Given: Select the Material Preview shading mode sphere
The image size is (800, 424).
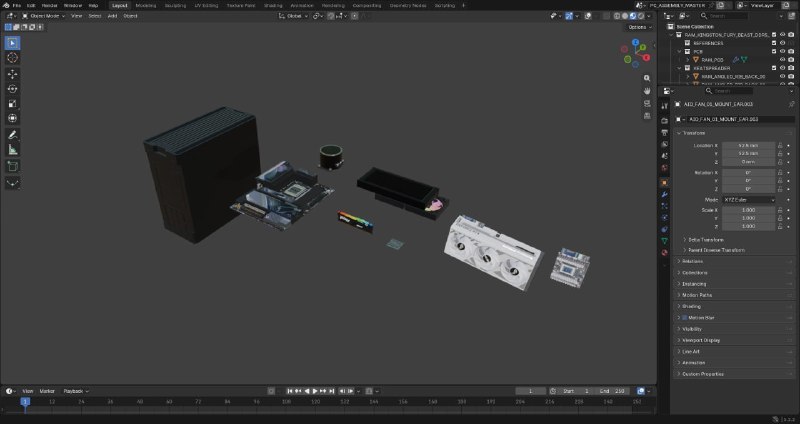Looking at the screenshot, I should pyautogui.click(x=633, y=16).
